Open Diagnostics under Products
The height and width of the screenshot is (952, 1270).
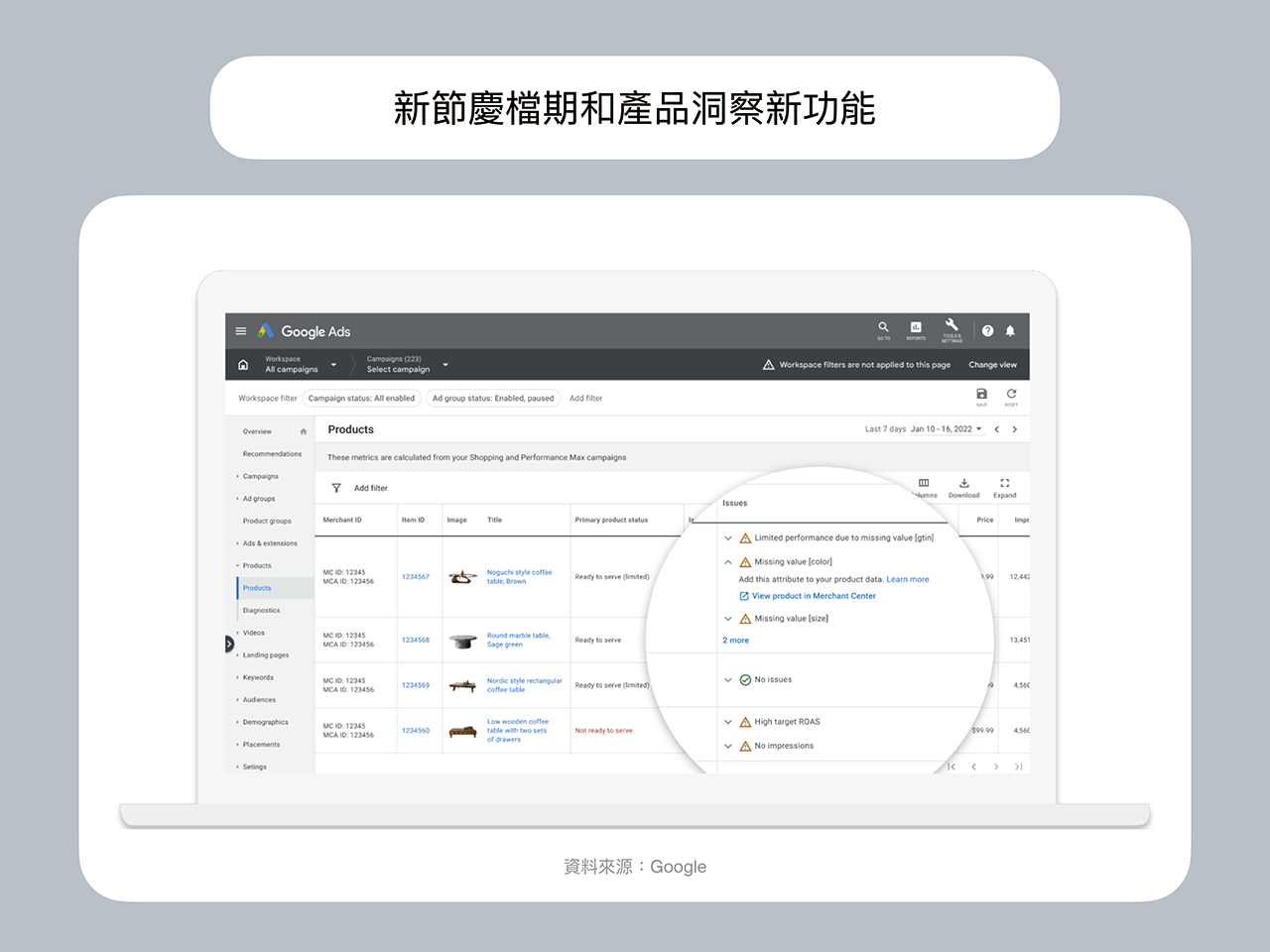pos(261,611)
